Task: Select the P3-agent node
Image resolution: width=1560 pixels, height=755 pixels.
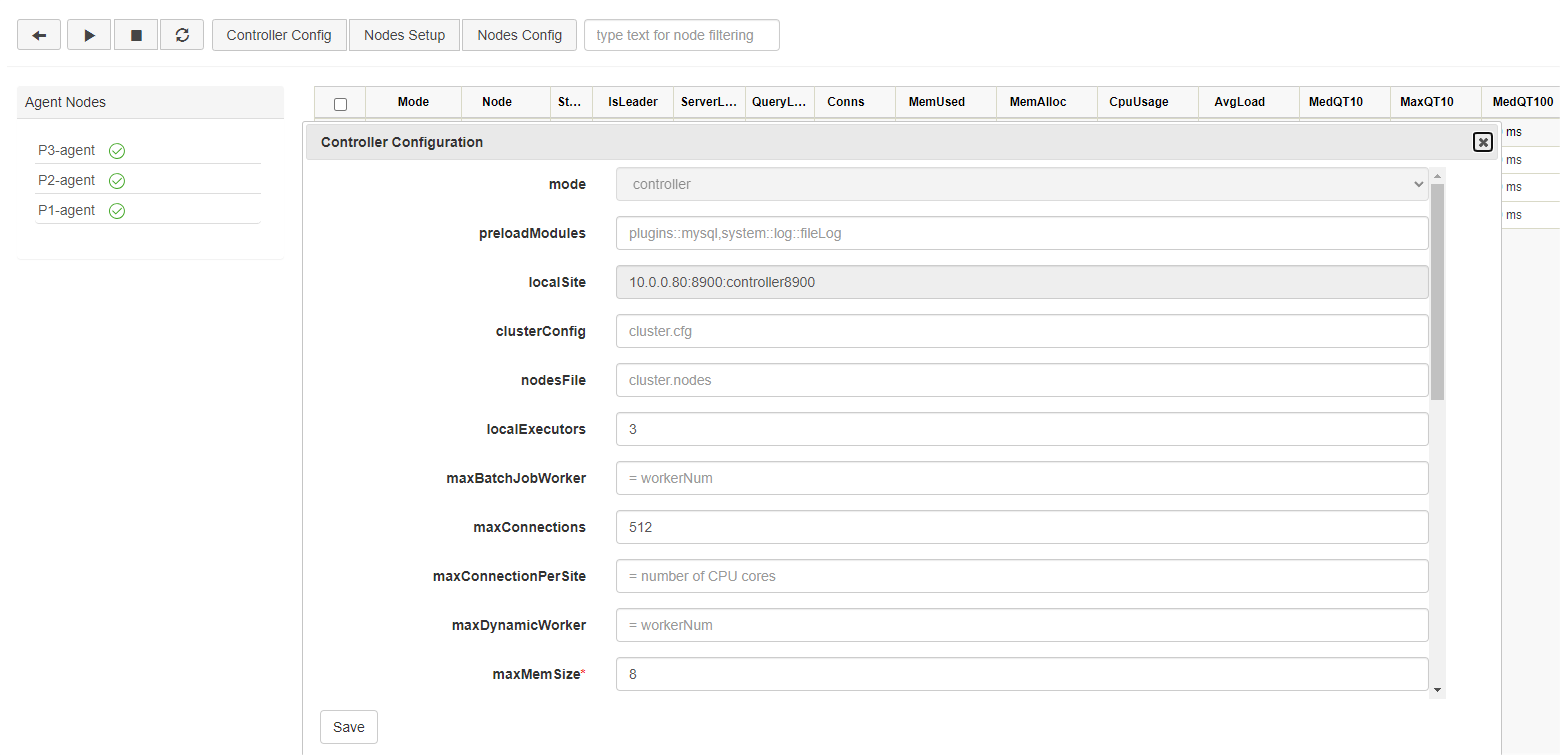Action: 67,151
